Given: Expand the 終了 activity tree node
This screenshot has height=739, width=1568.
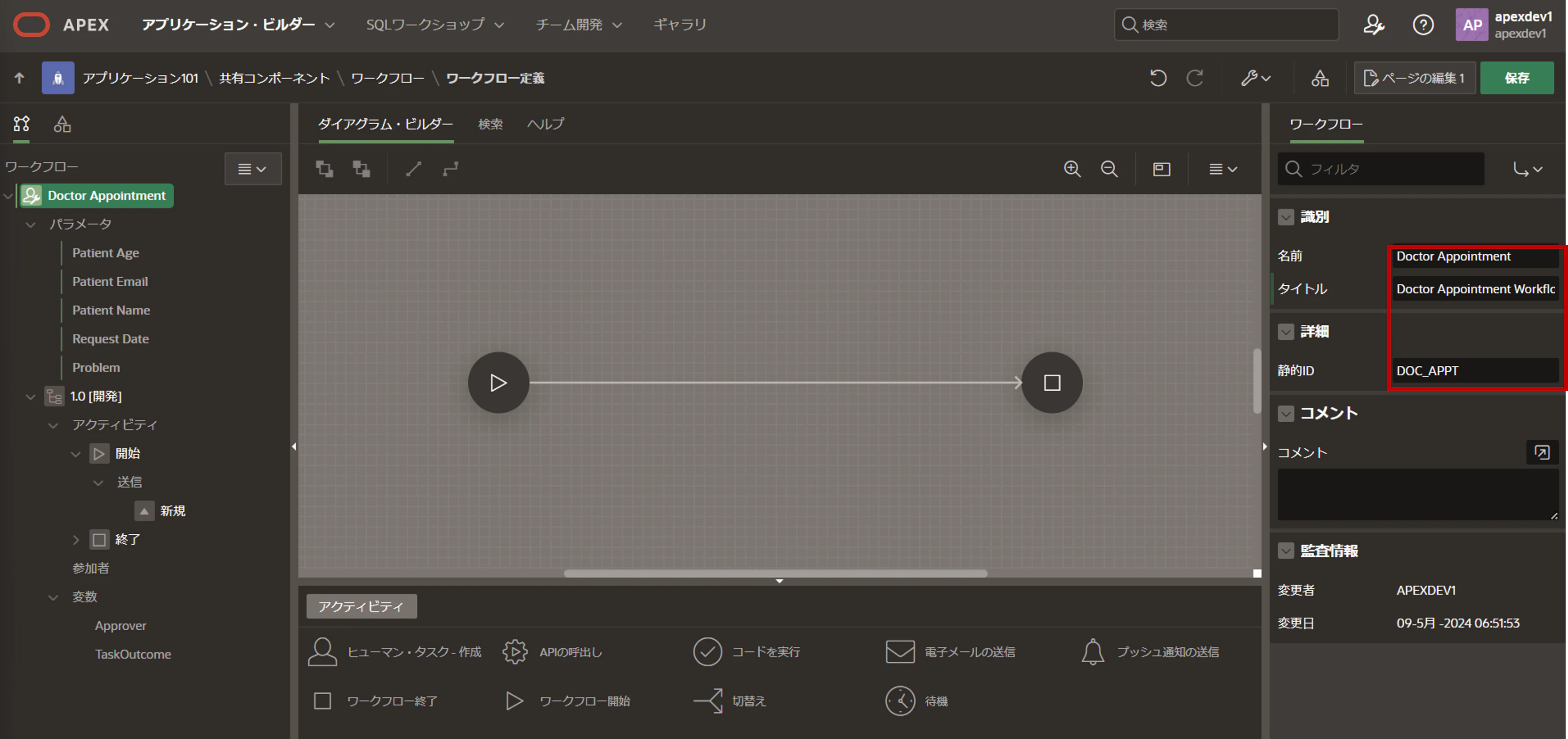Looking at the screenshot, I should [x=75, y=539].
